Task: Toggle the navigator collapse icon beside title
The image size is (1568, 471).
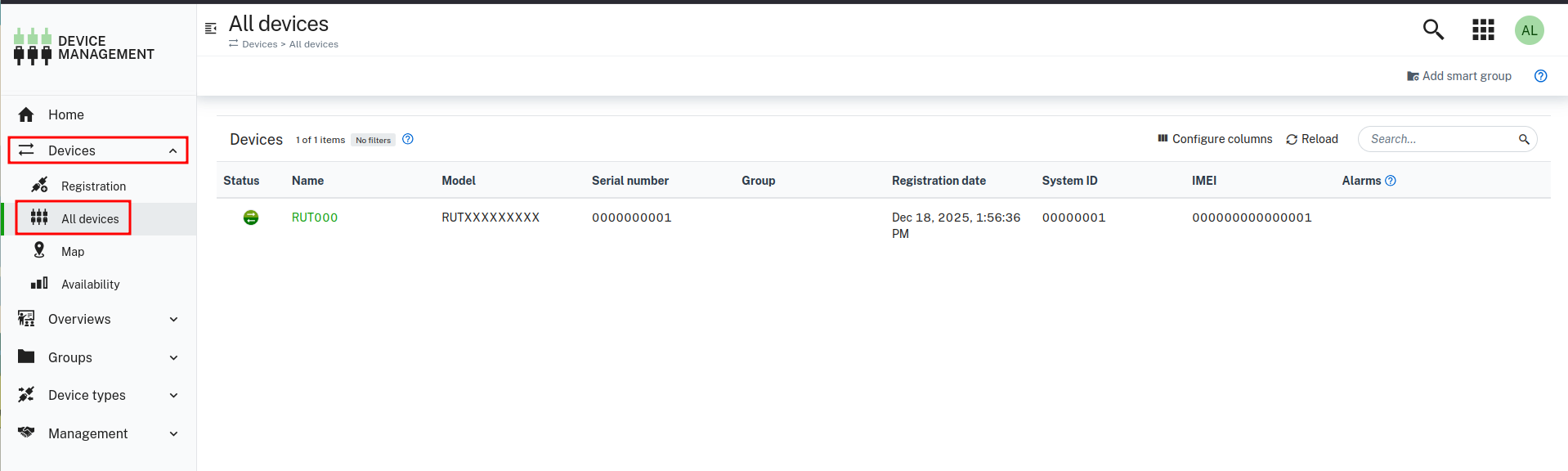Action: [x=211, y=29]
